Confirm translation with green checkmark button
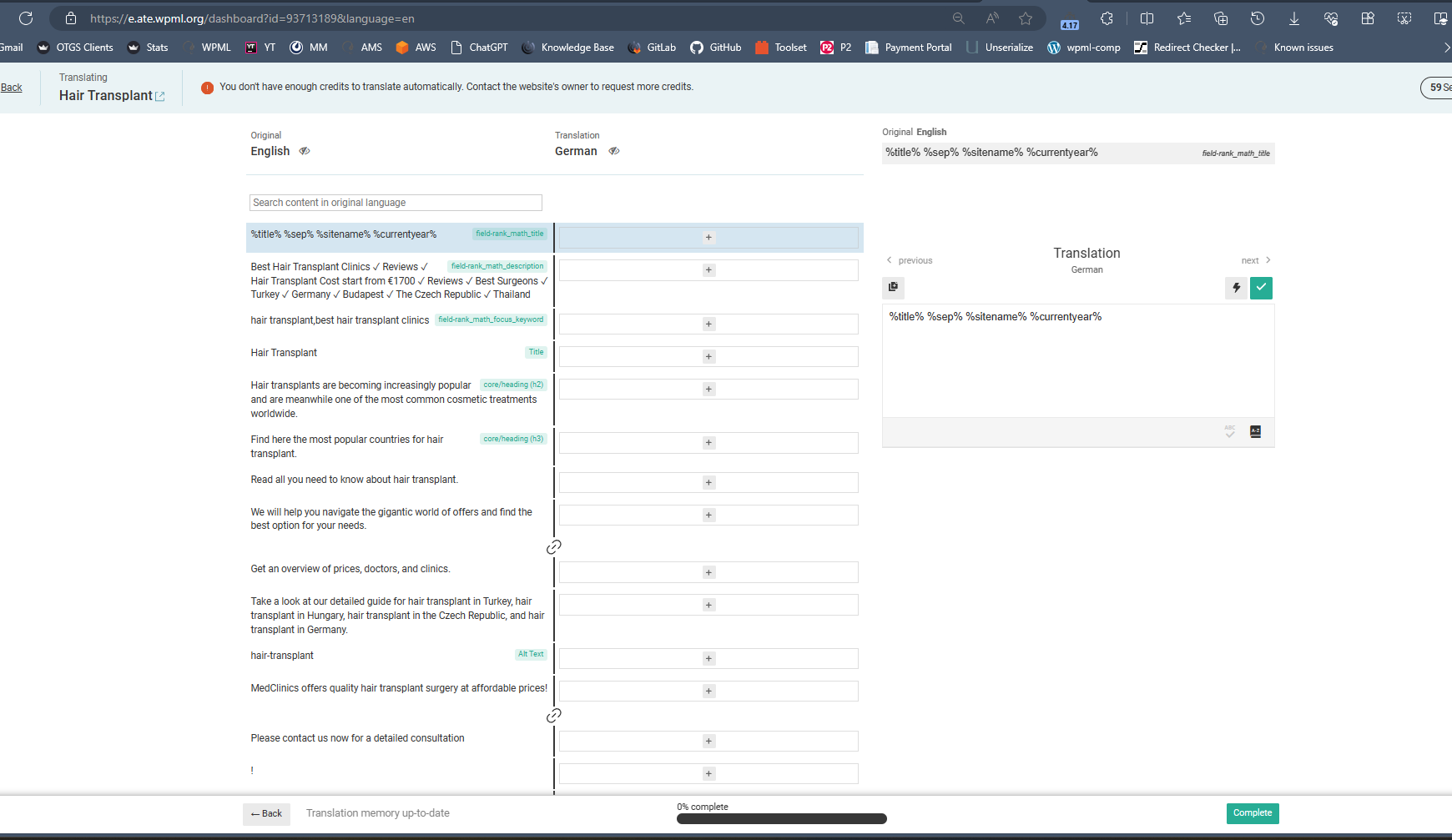1452x840 pixels. tap(1261, 288)
